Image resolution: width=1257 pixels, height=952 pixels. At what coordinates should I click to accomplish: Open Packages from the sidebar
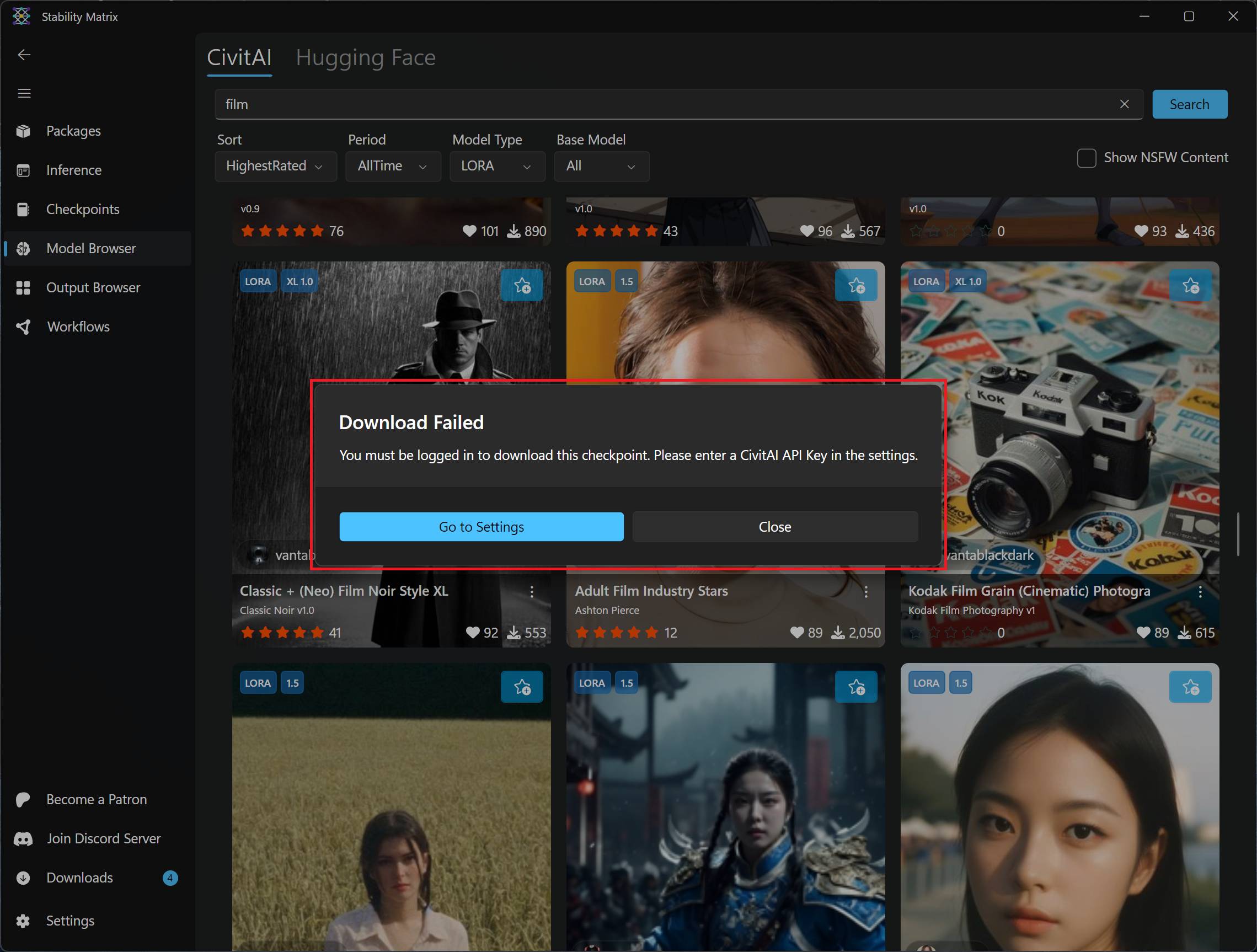(73, 131)
